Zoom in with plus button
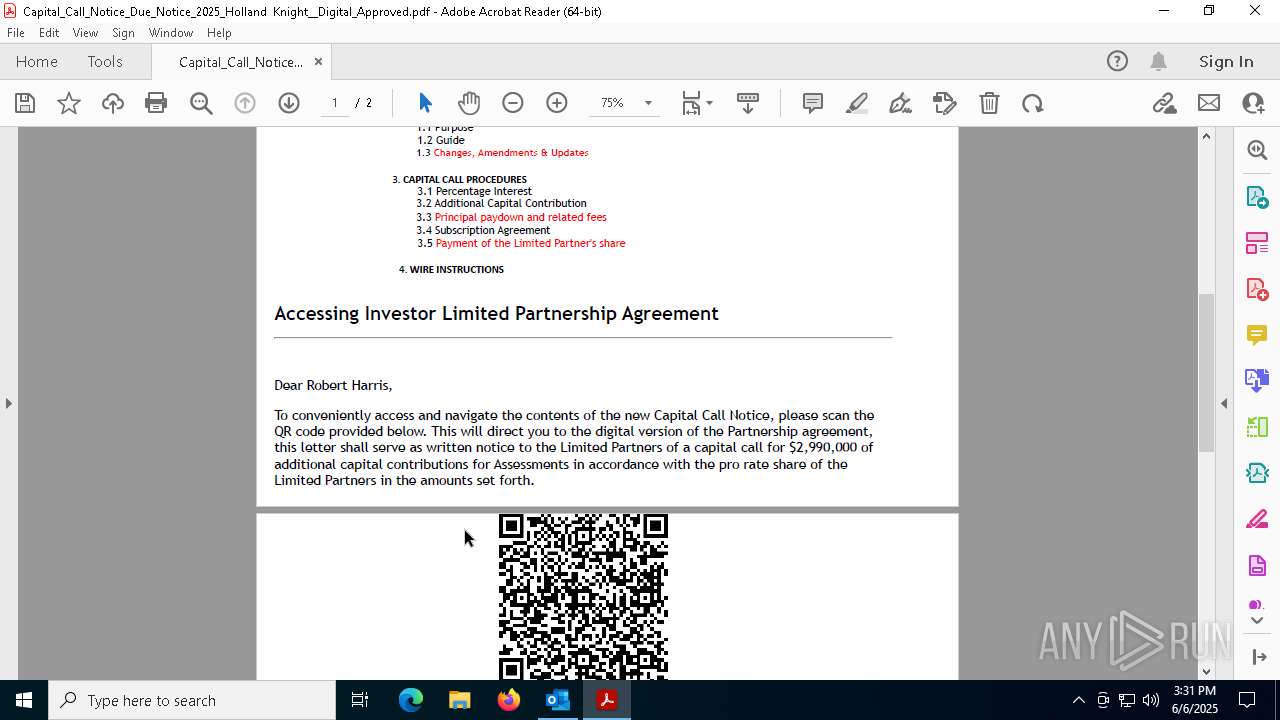1280x720 pixels. [557, 103]
